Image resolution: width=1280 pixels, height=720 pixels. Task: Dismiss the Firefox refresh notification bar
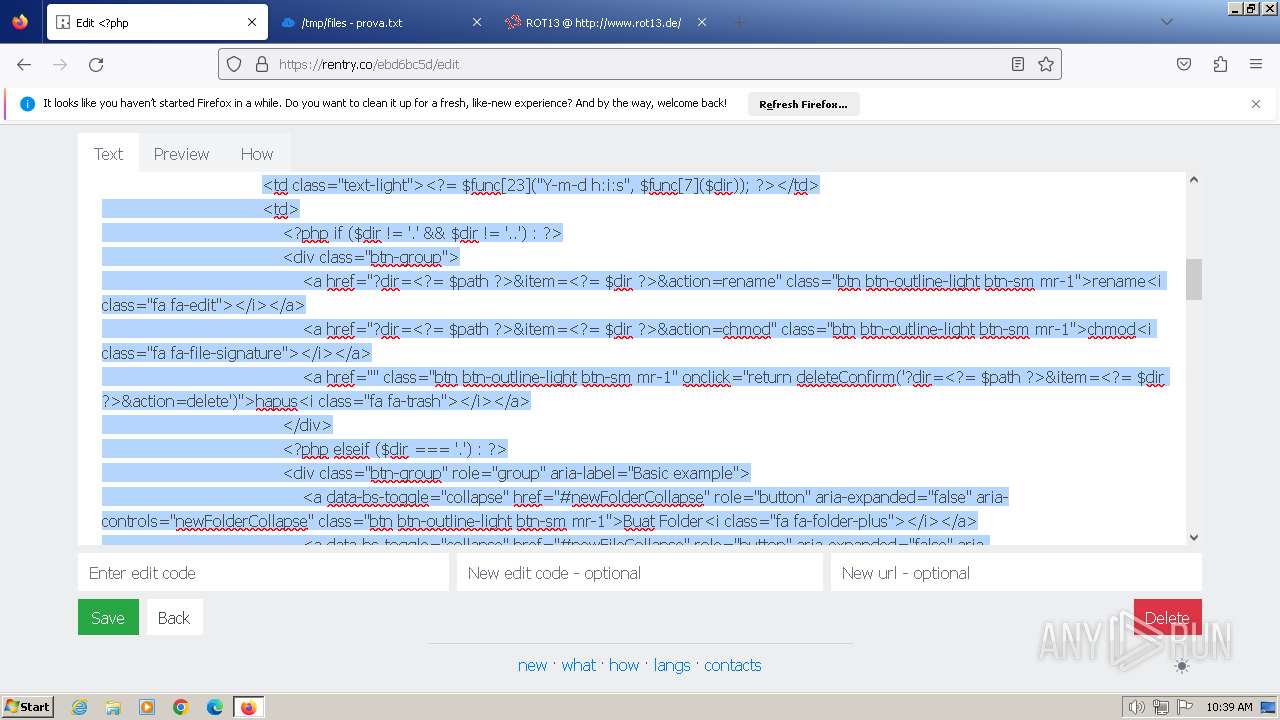1256,104
